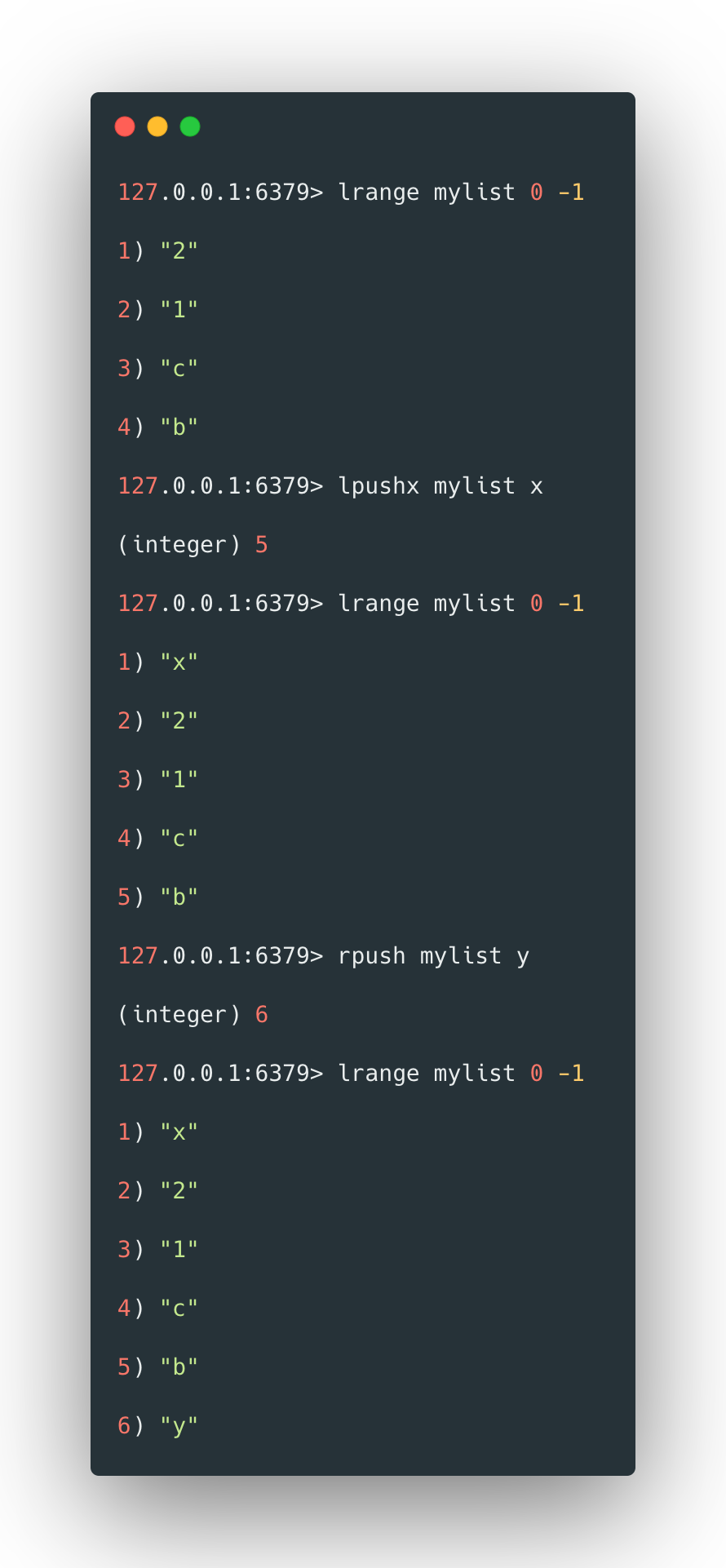Click the prompt before the rpush command

(220, 956)
